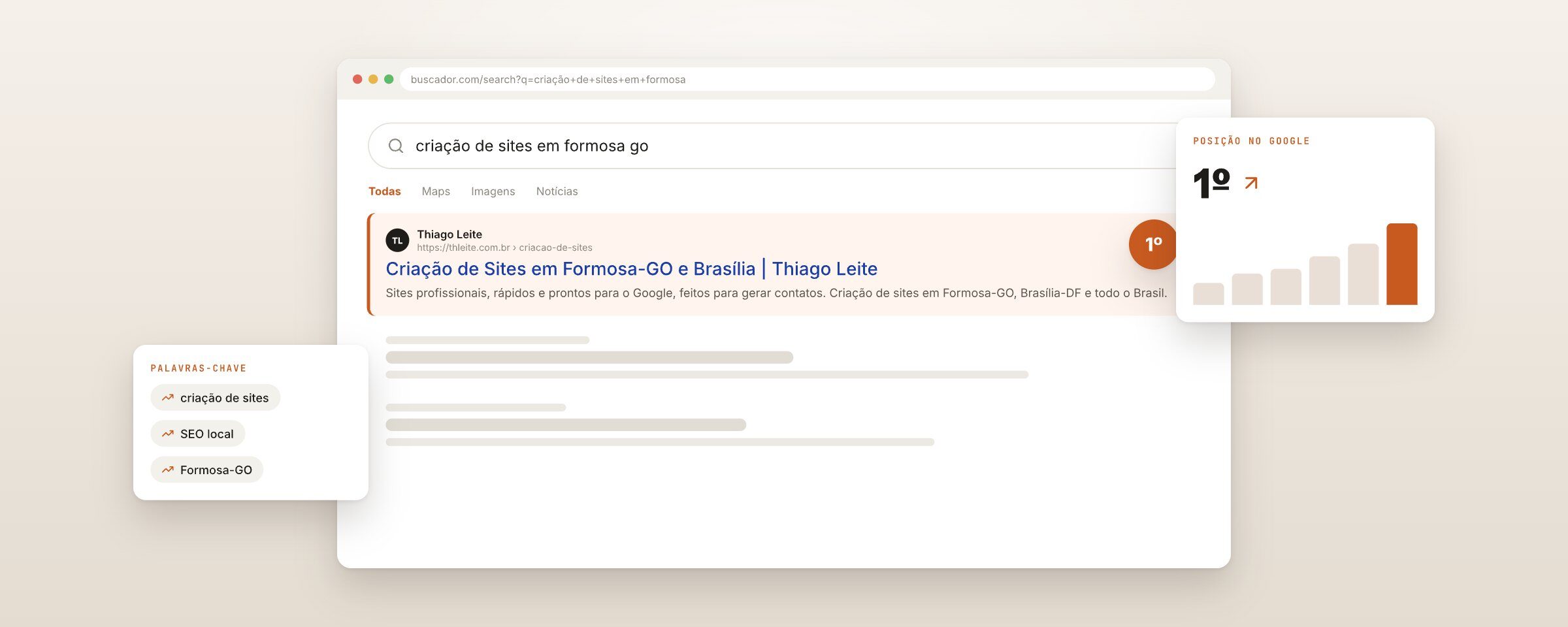
Task: Click trend icon in SEO local chip
Action: [x=168, y=433]
